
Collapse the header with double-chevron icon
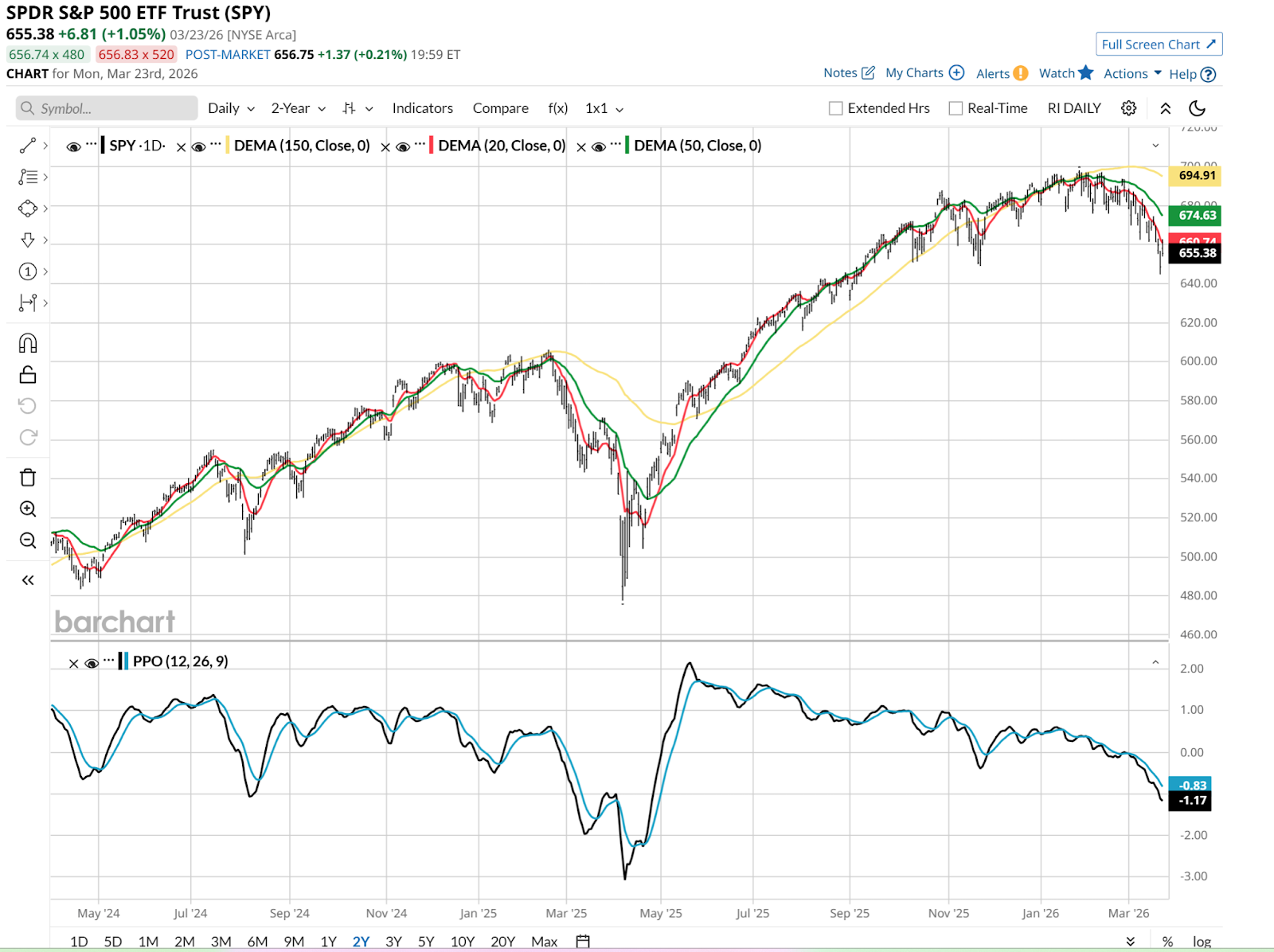tap(1165, 108)
